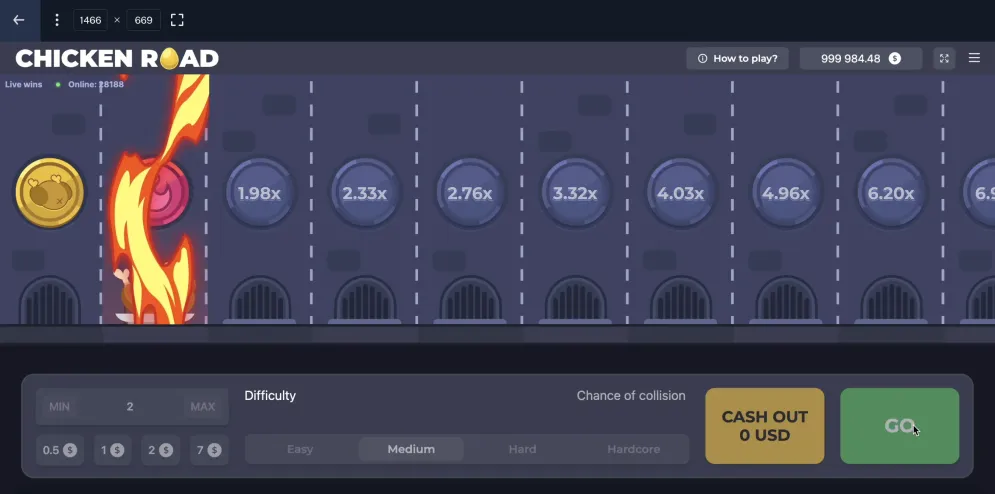Viewport: 995px width, 494px height.
Task: Set difficulty to Medium
Action: pyautogui.click(x=411, y=449)
